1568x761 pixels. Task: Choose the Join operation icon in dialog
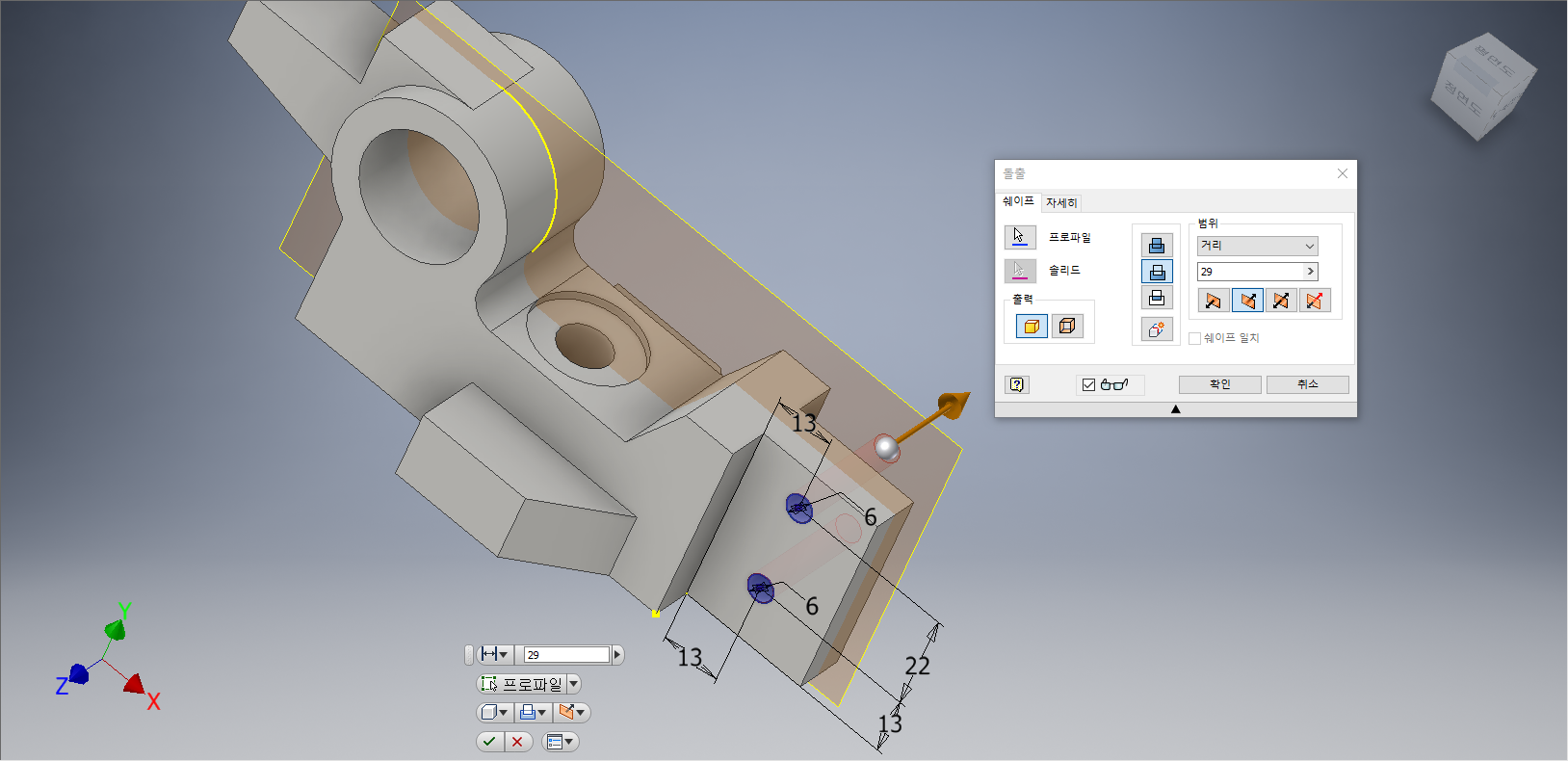(1157, 246)
